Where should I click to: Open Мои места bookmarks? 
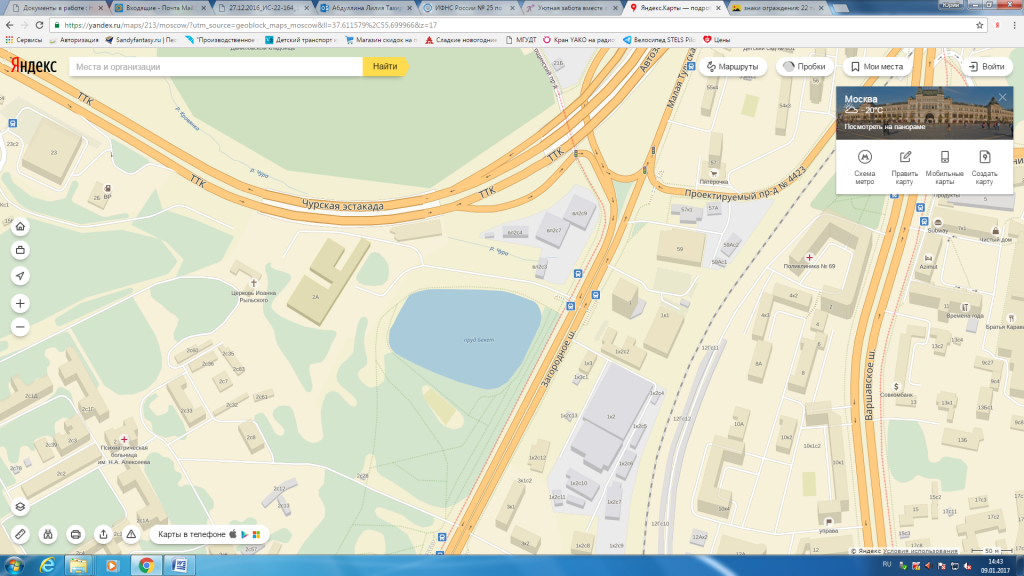click(x=877, y=67)
